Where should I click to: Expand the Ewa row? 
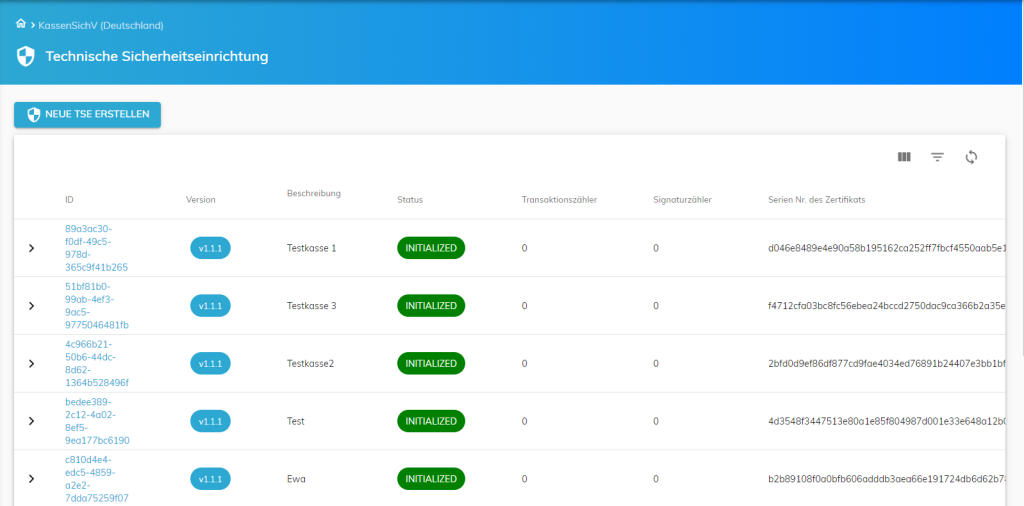click(31, 479)
